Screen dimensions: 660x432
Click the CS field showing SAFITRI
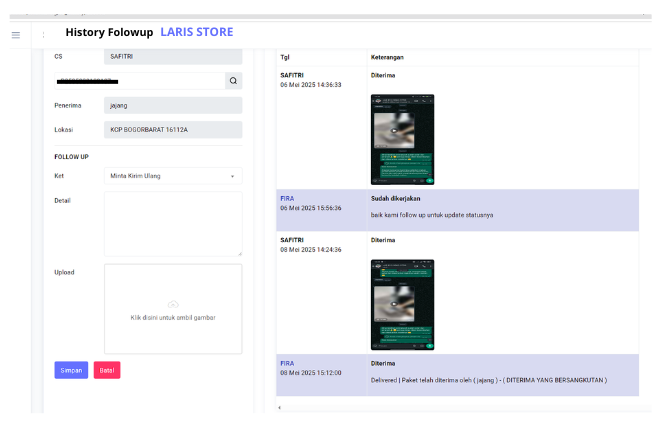(x=172, y=57)
